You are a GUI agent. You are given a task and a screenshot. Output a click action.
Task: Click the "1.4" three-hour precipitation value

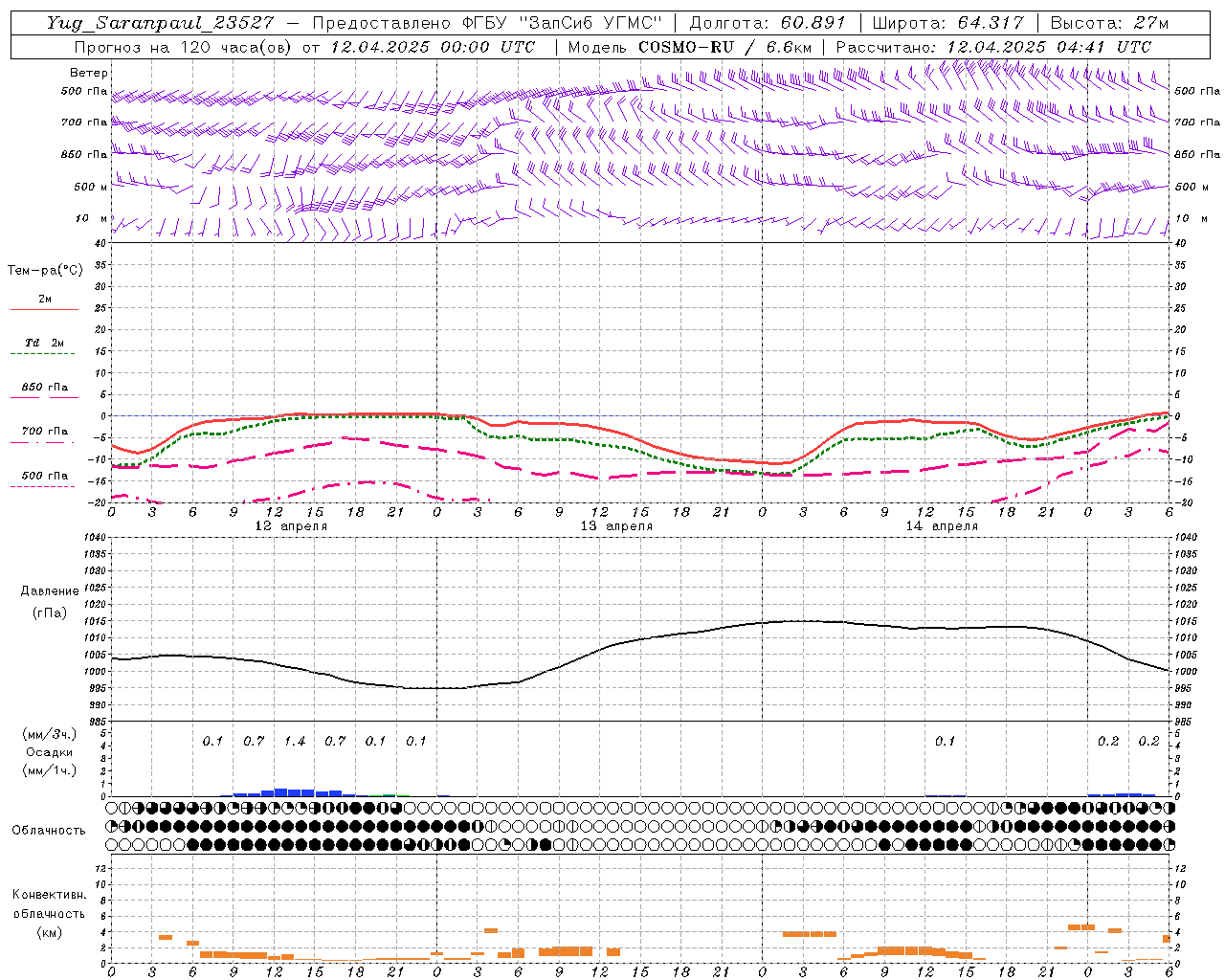point(295,742)
